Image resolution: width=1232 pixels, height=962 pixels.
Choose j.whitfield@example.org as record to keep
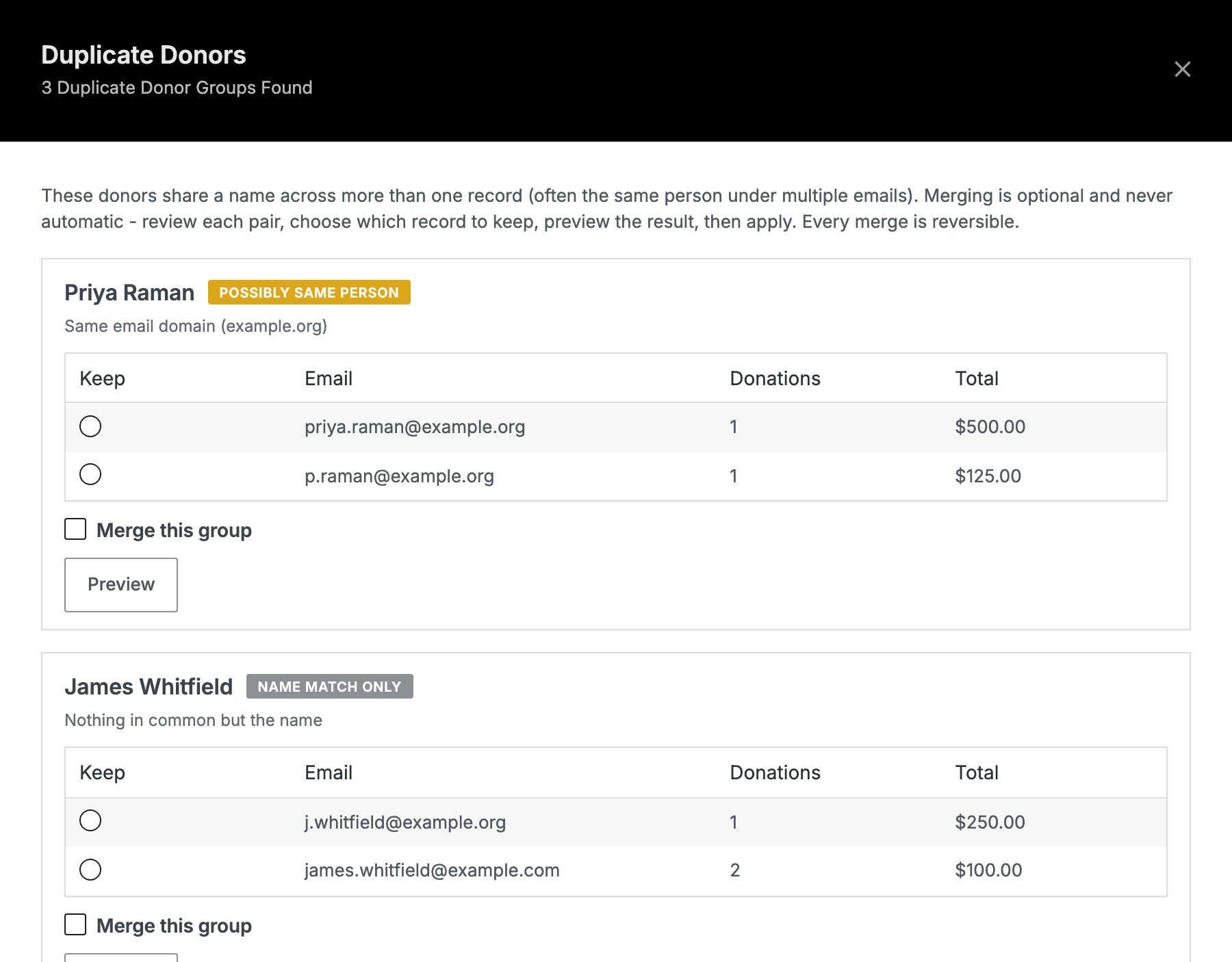[x=90, y=820]
